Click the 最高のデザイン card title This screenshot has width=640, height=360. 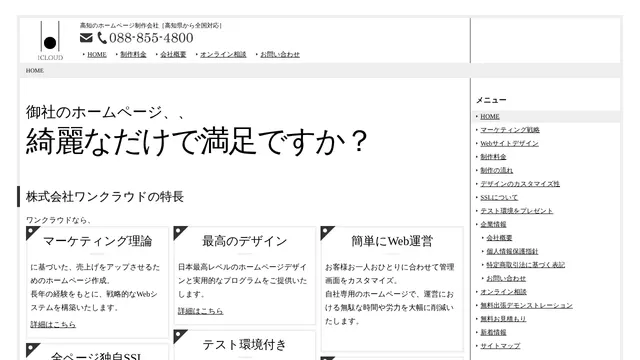click(x=244, y=241)
